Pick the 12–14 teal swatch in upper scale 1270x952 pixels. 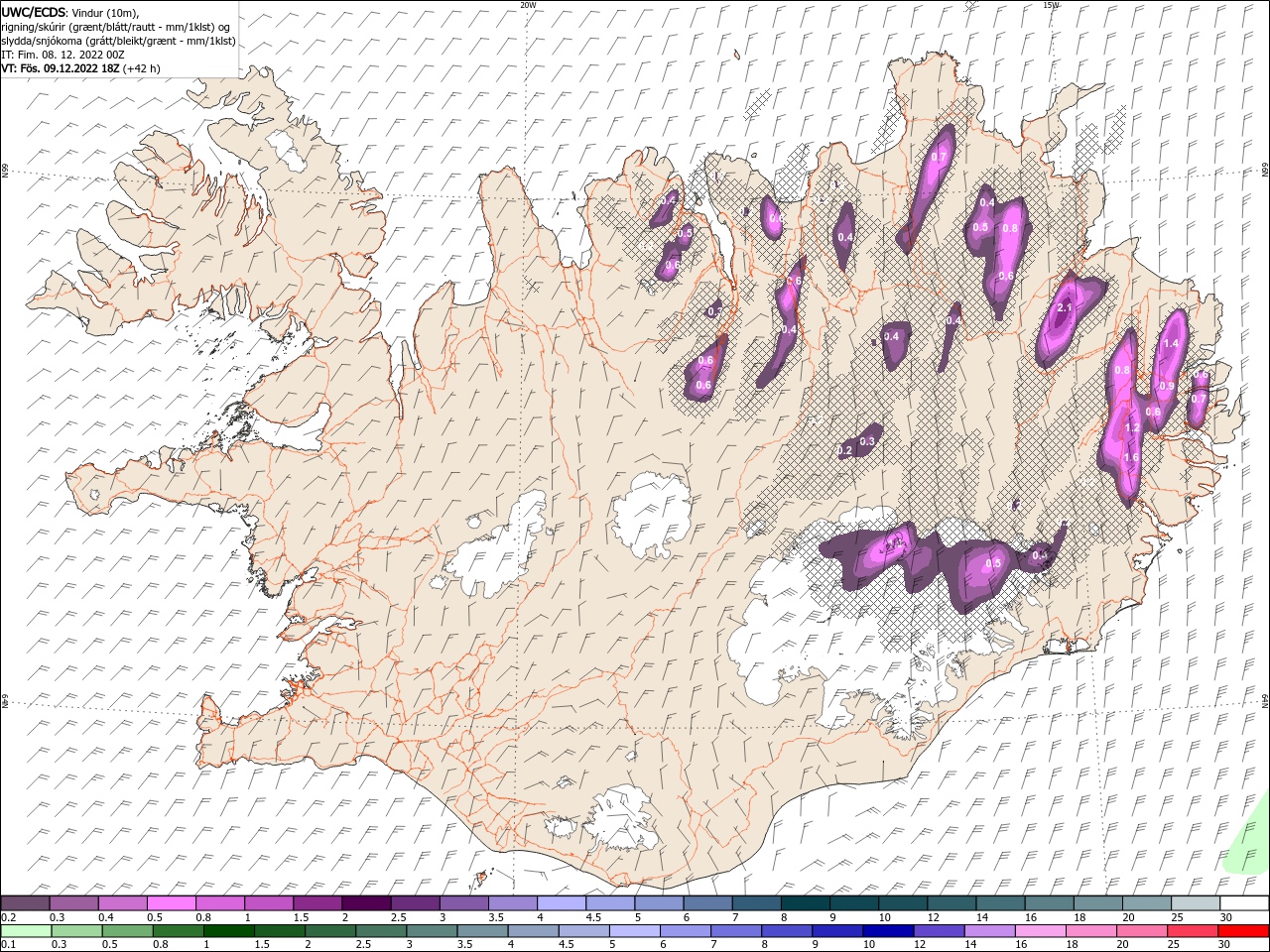[952, 903]
